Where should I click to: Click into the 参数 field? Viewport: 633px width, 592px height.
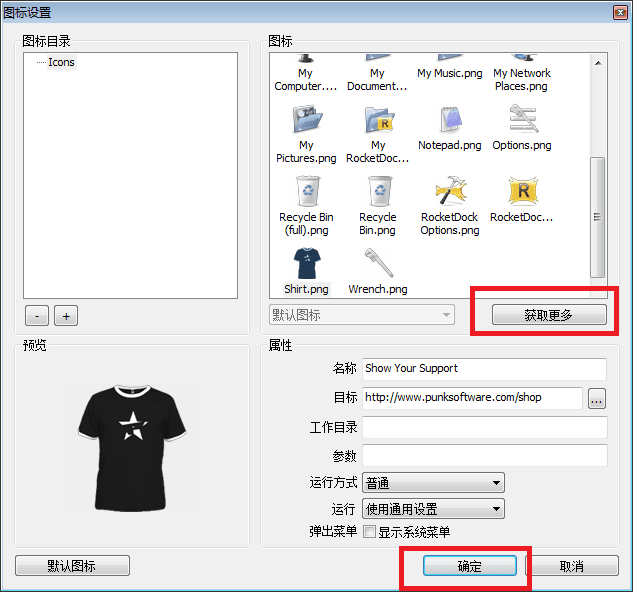coord(484,456)
